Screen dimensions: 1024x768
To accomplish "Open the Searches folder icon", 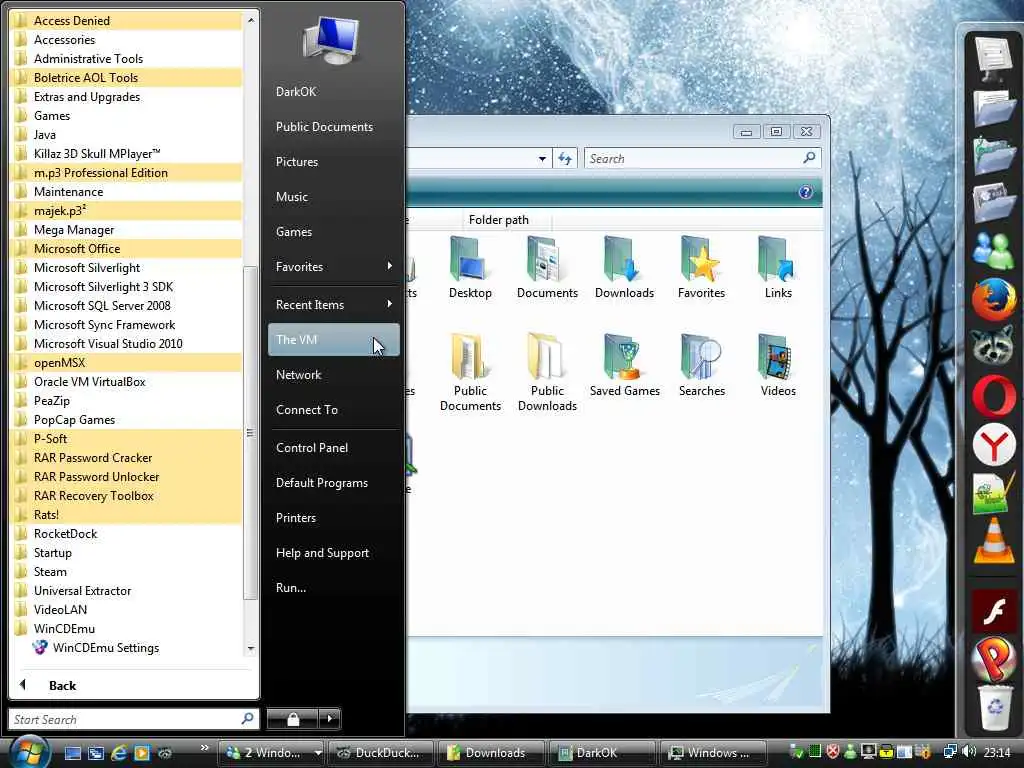I will tap(701, 366).
